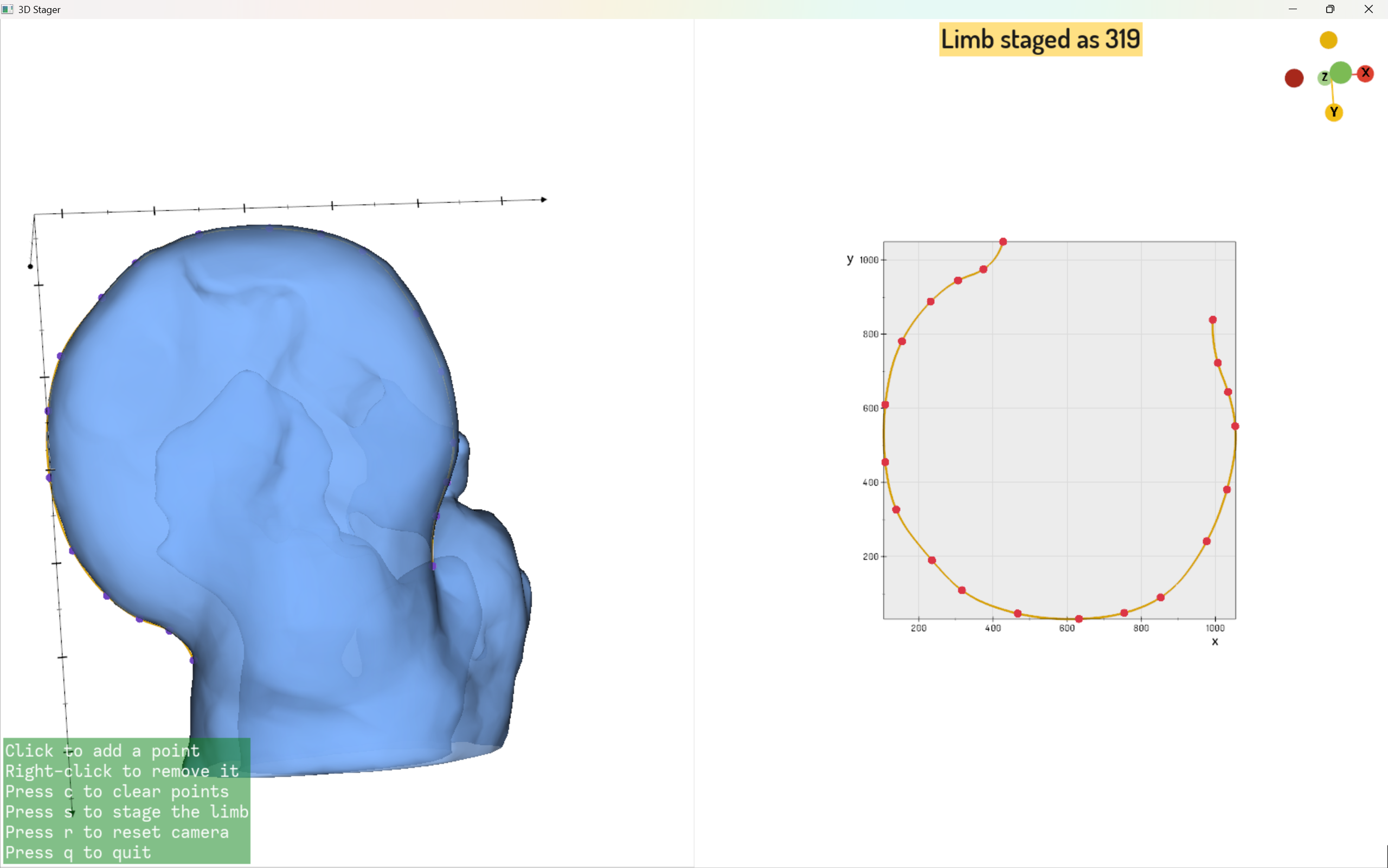Click the y-axis tick label 600
1388x868 pixels.
click(x=871, y=408)
